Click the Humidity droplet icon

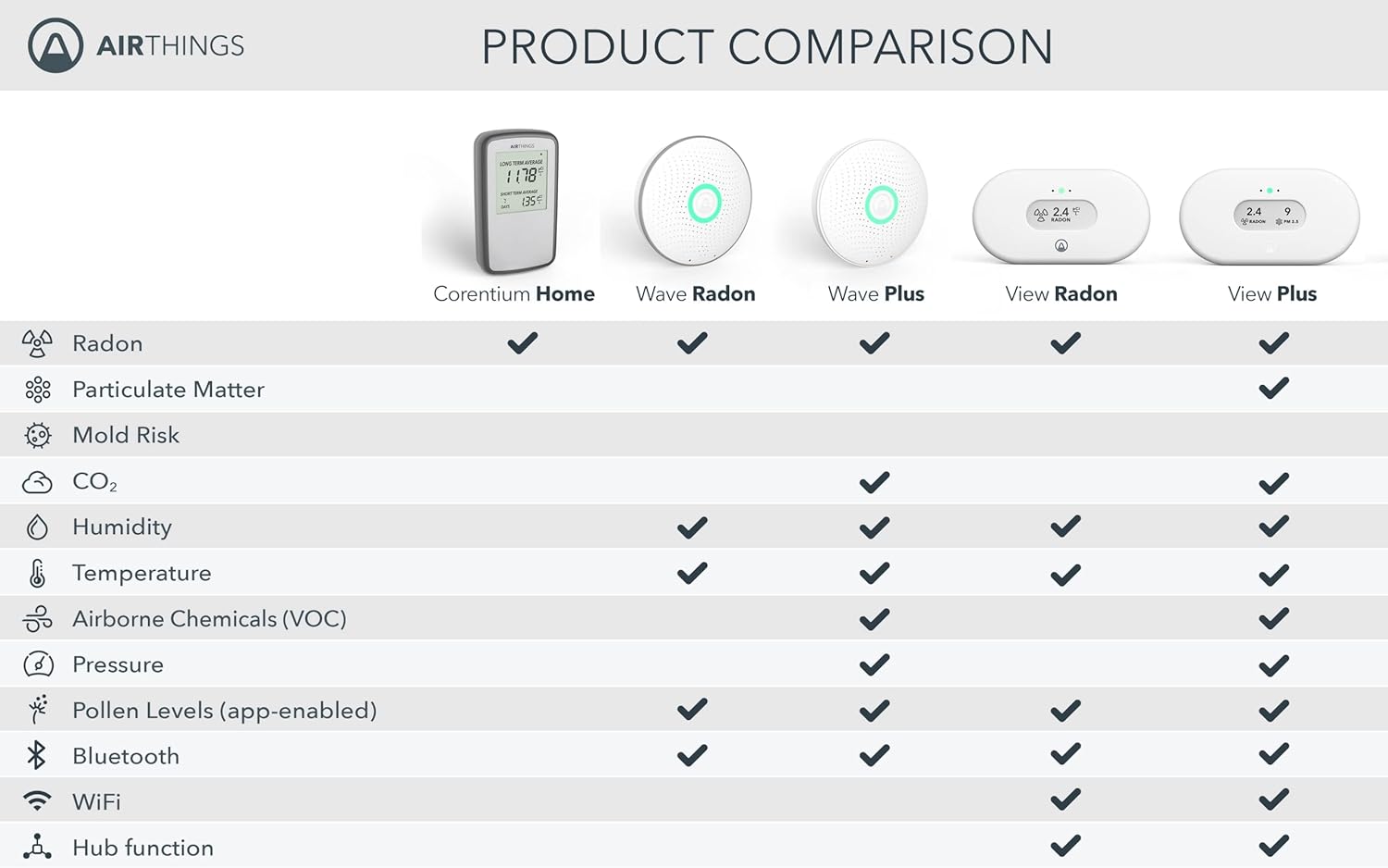[x=37, y=527]
